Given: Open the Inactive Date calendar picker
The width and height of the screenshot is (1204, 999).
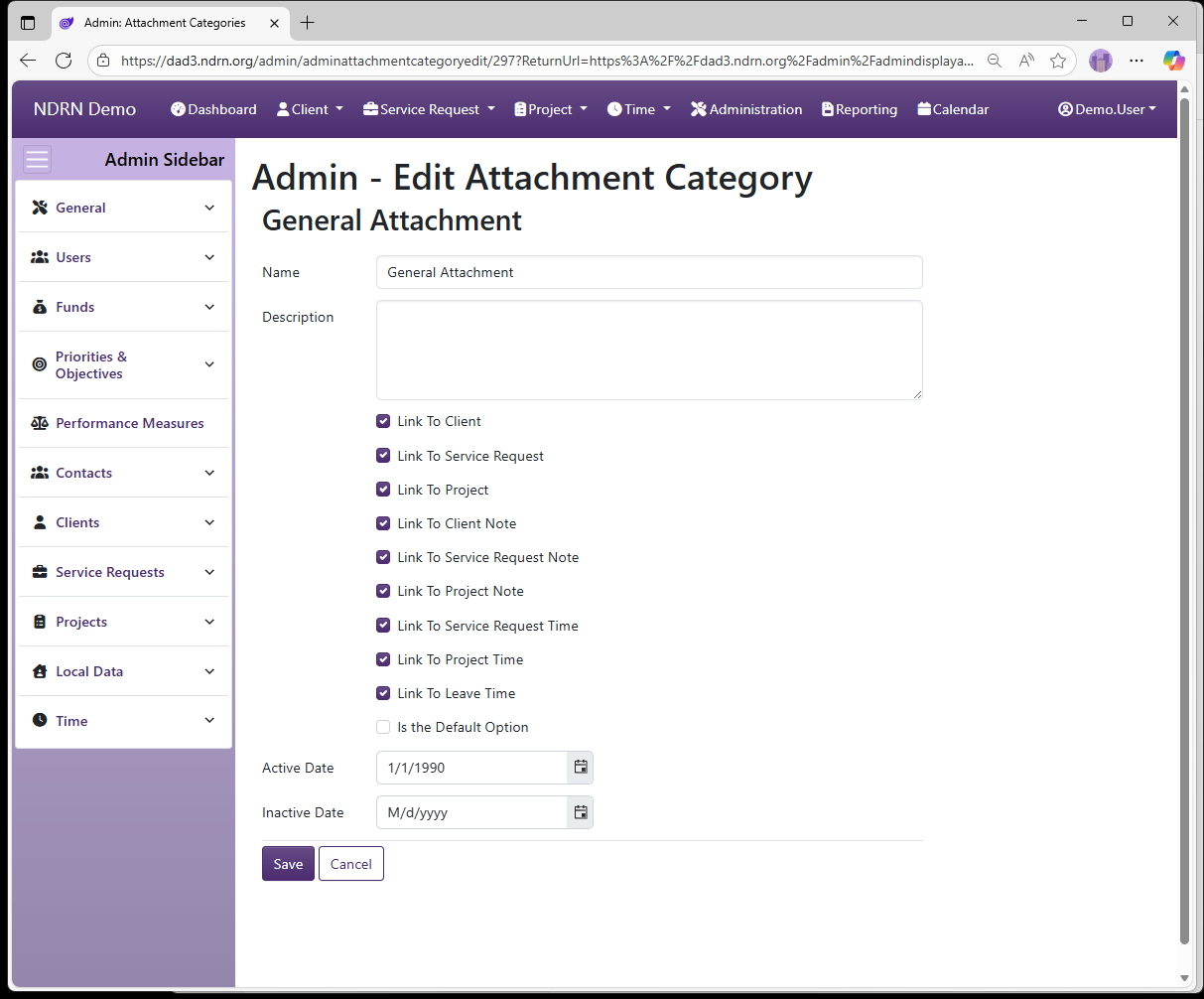Looking at the screenshot, I should [x=581, y=812].
